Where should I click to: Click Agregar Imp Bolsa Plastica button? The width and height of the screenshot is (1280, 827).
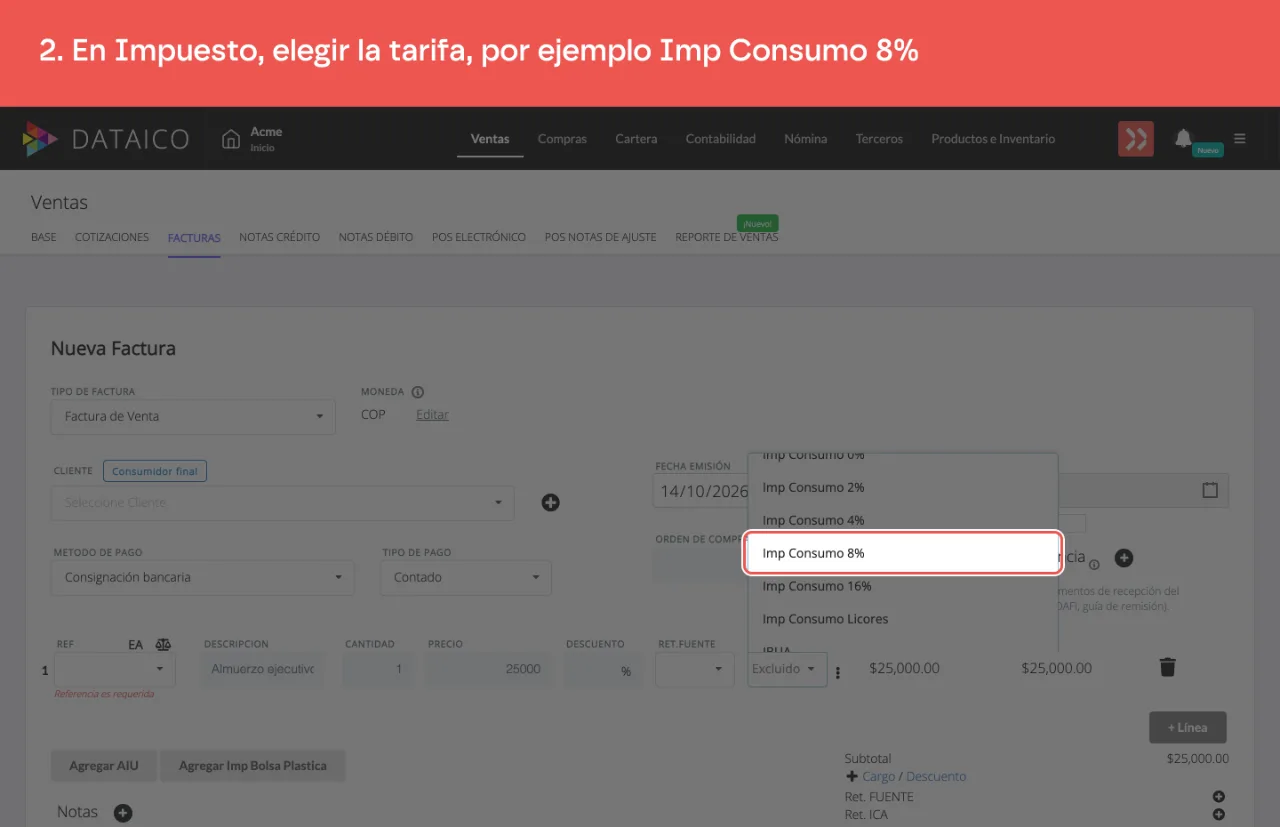pyautogui.click(x=252, y=766)
